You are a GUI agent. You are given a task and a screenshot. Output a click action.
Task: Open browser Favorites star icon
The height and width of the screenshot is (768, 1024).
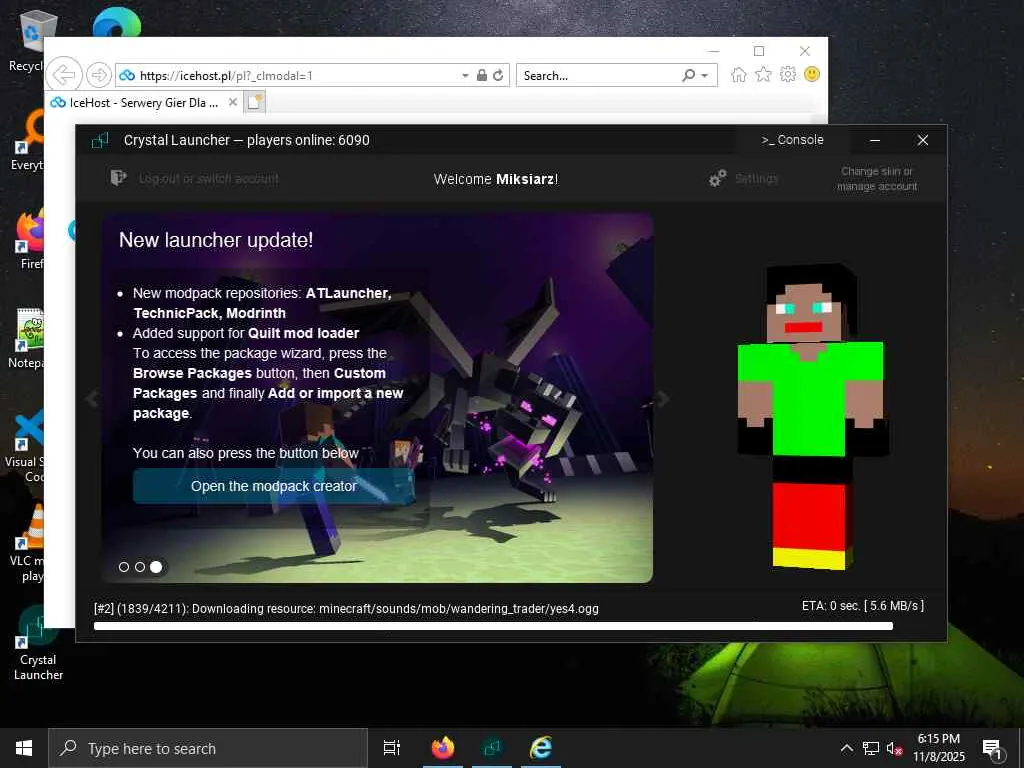763,74
